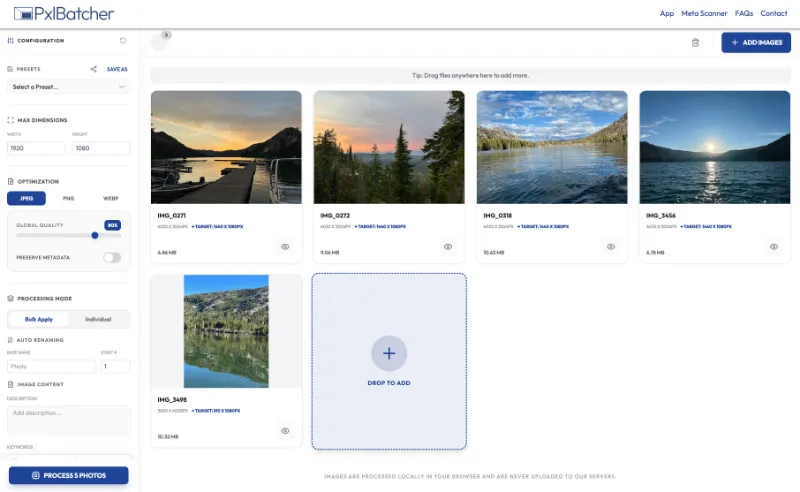Select the IMG_3498 portrait thumbnail

pyautogui.click(x=226, y=331)
